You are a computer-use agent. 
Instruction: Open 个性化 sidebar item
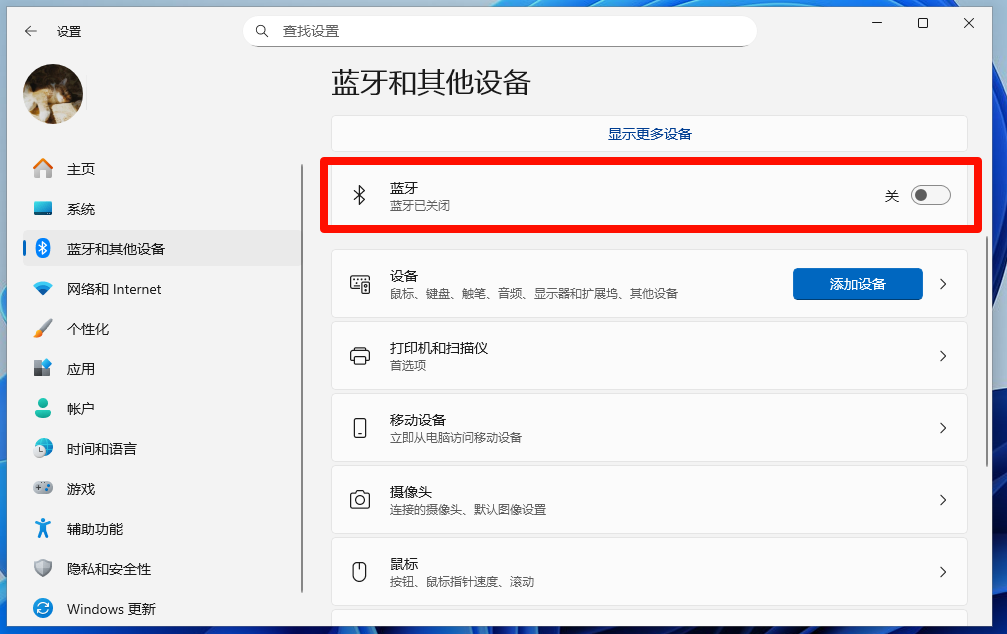[x=162, y=329]
